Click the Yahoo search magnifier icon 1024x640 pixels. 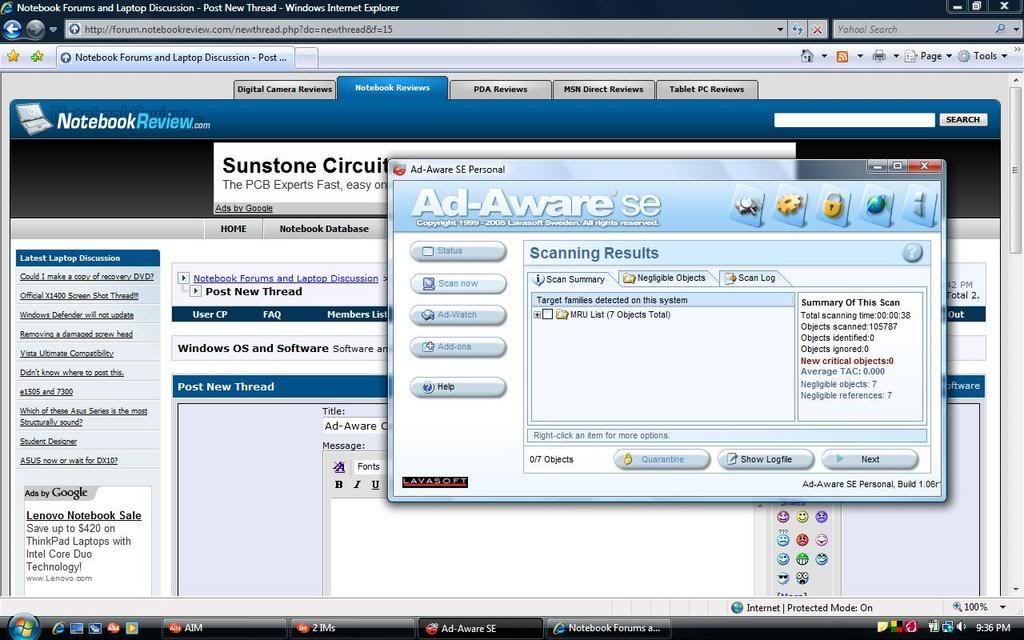pyautogui.click(x=1000, y=29)
